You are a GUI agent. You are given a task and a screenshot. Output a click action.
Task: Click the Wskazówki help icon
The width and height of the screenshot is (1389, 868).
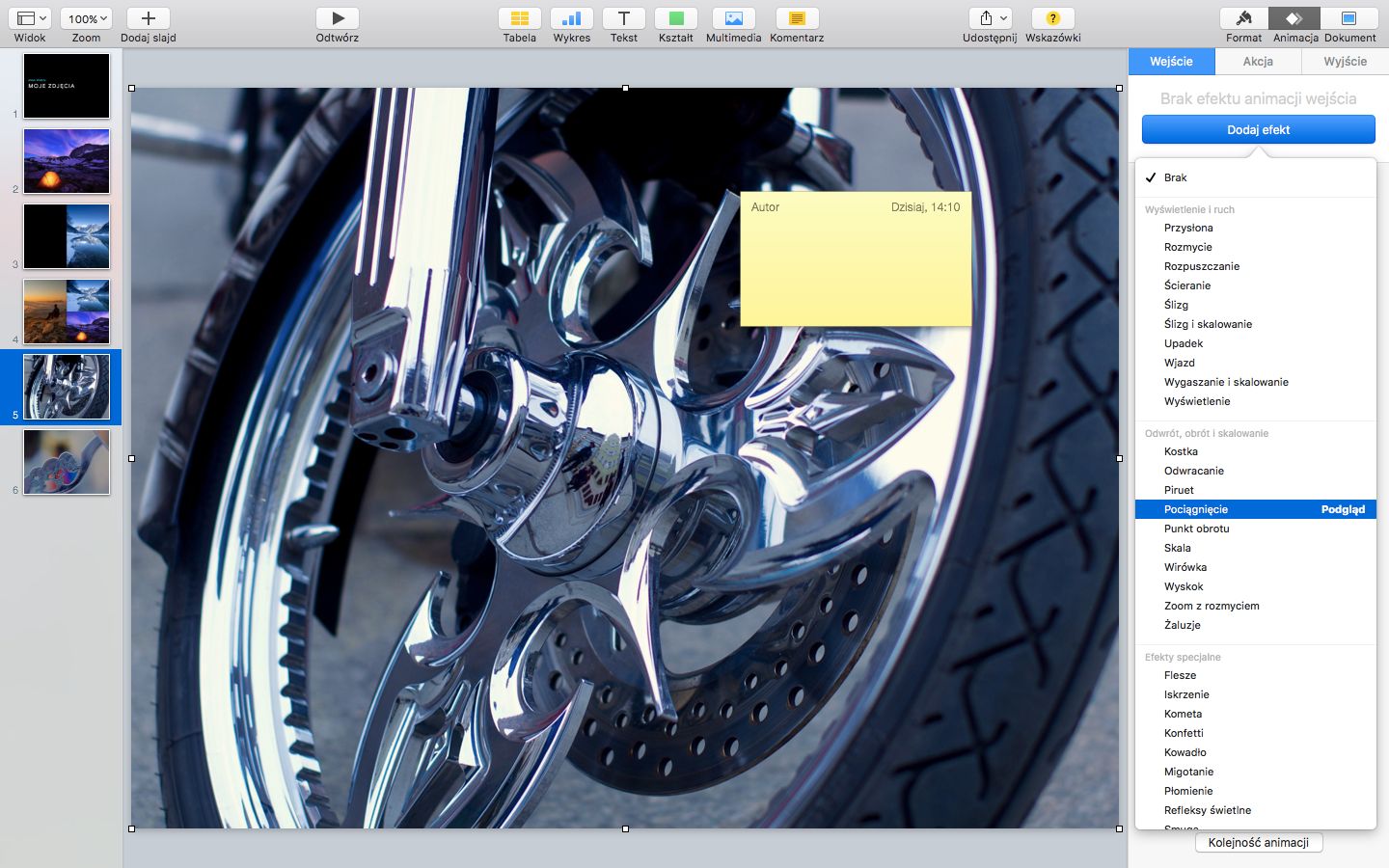pos(1052,18)
